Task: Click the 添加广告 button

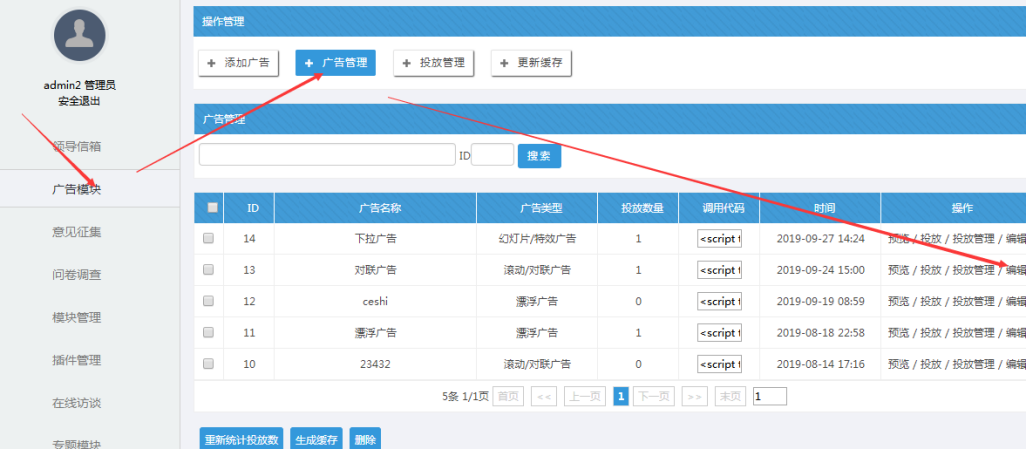Action: [x=239, y=63]
